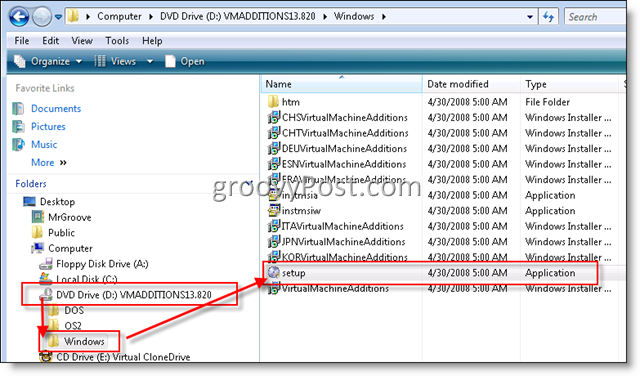Click the Views button icon
Viewport: 640px width, 376px height.
tap(100, 61)
